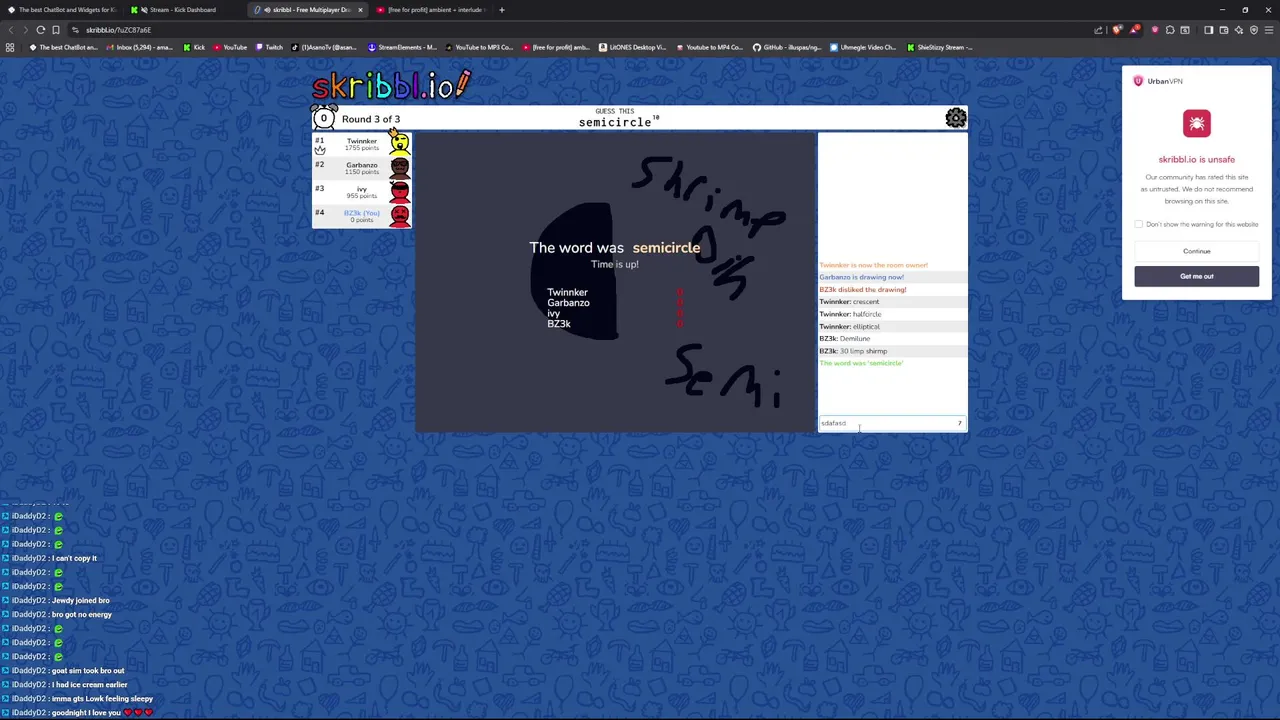
Task: Click ivy's red avatar
Action: point(400,191)
